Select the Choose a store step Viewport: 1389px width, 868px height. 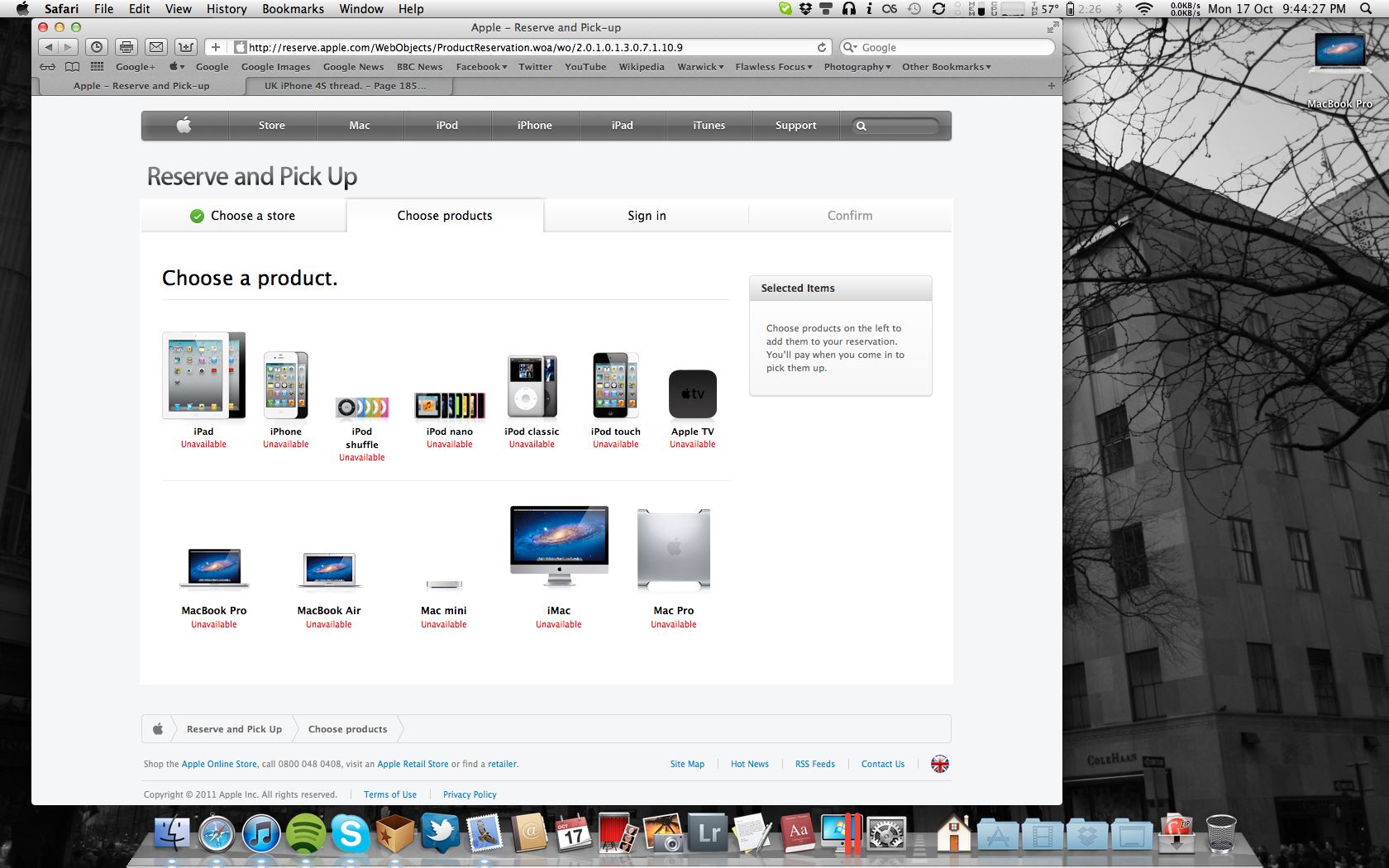[243, 216]
